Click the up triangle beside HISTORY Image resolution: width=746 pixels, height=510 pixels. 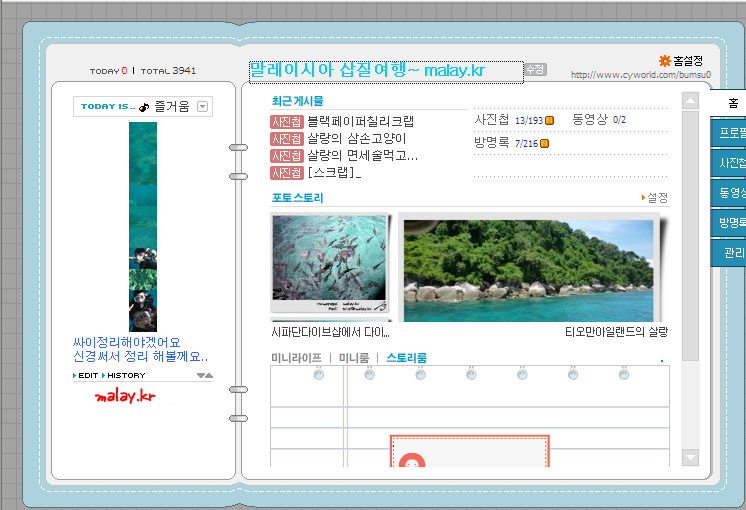click(x=209, y=375)
